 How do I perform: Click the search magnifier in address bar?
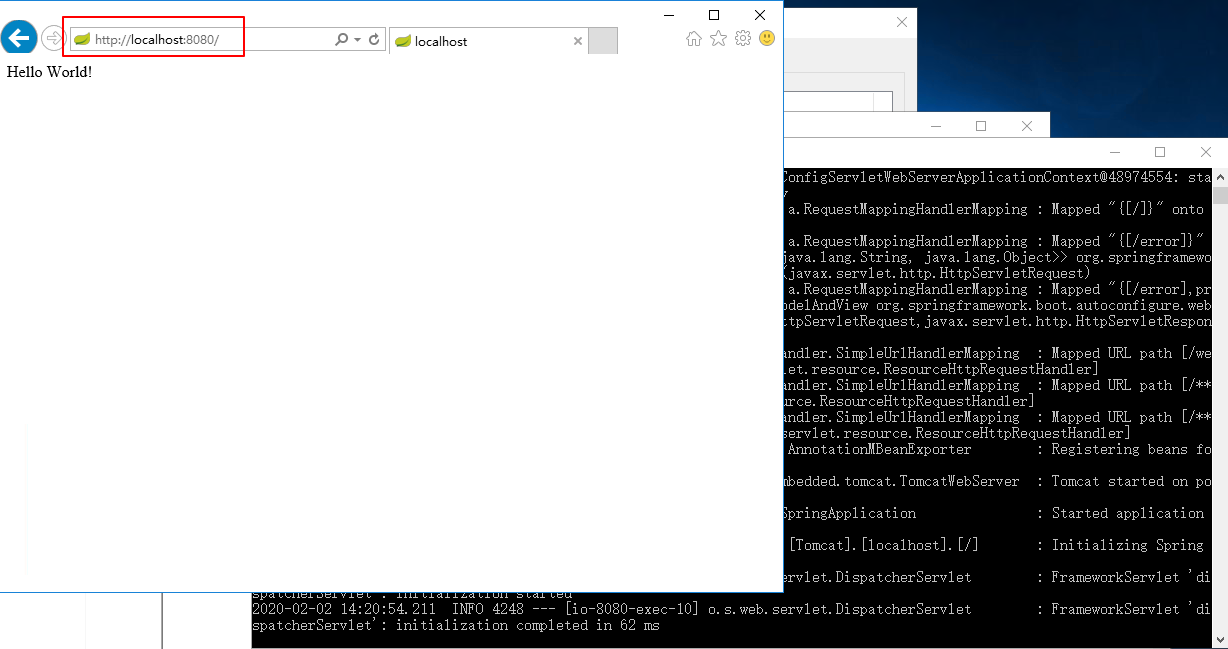(x=342, y=40)
